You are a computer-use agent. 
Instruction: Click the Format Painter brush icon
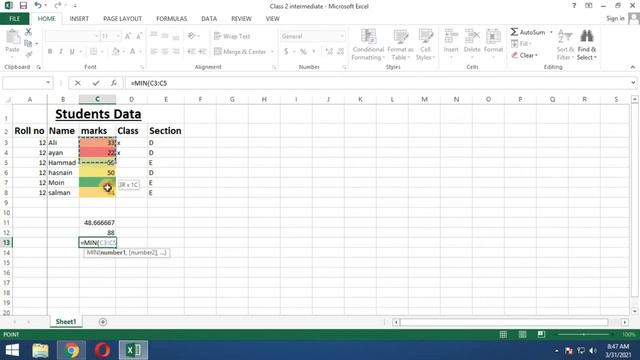28,54
